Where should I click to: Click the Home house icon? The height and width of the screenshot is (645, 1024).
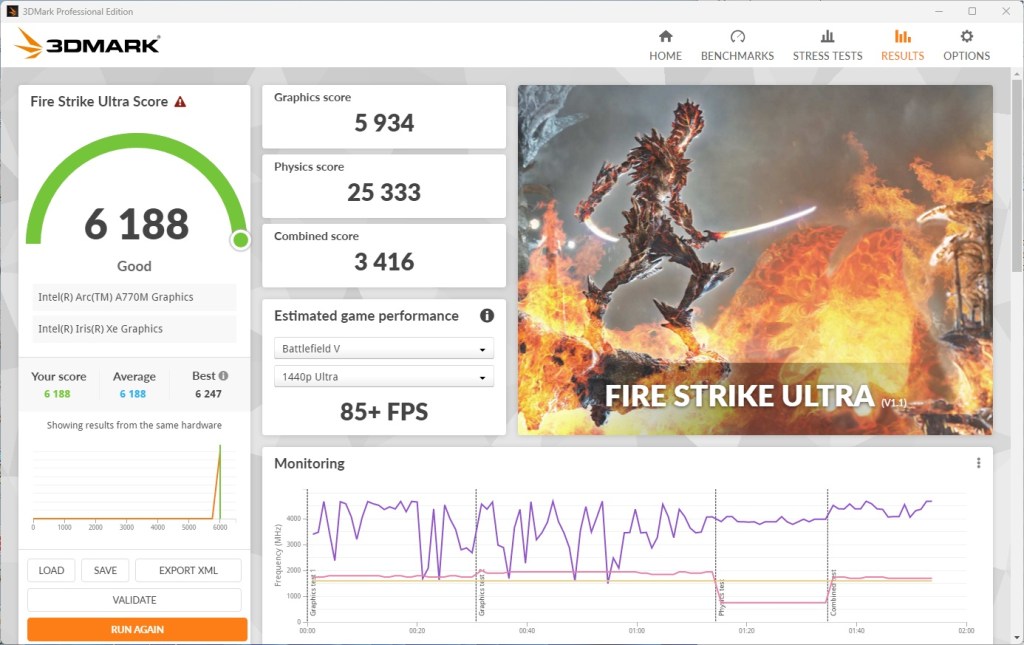click(665, 36)
